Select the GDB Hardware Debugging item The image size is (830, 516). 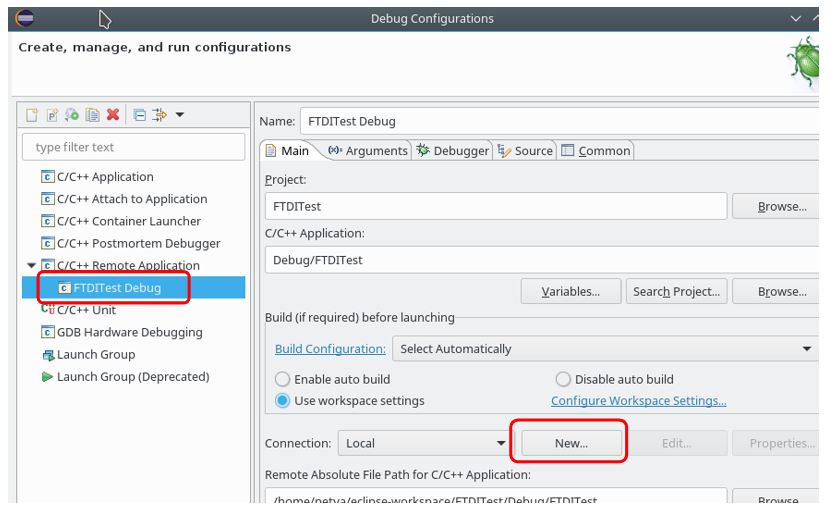(x=129, y=332)
